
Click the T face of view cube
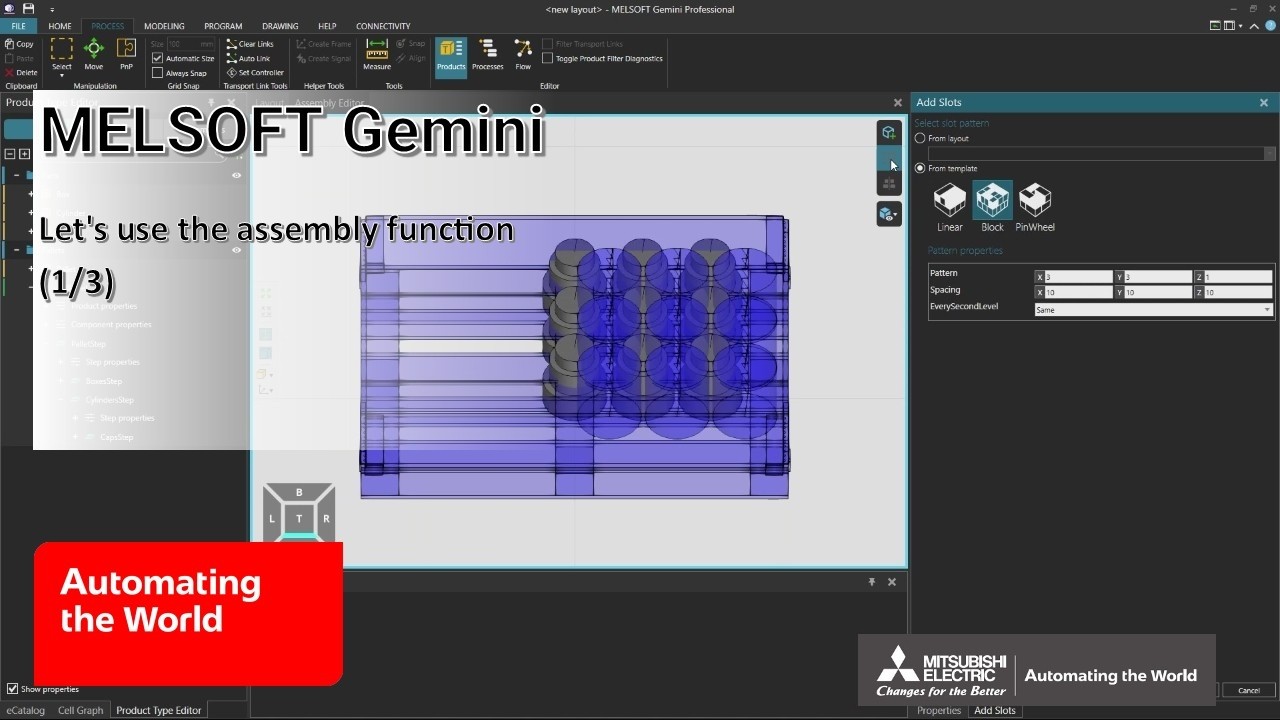[x=299, y=519]
